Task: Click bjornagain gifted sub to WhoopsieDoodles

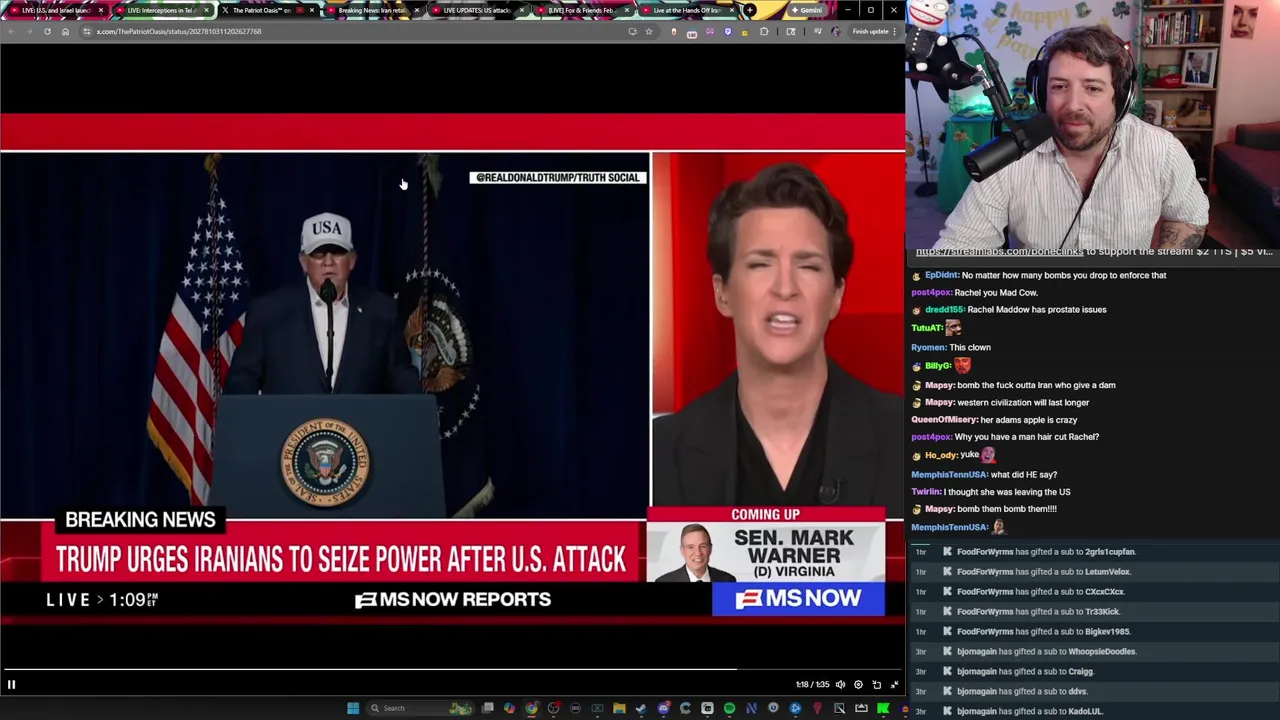Action: click(1046, 652)
